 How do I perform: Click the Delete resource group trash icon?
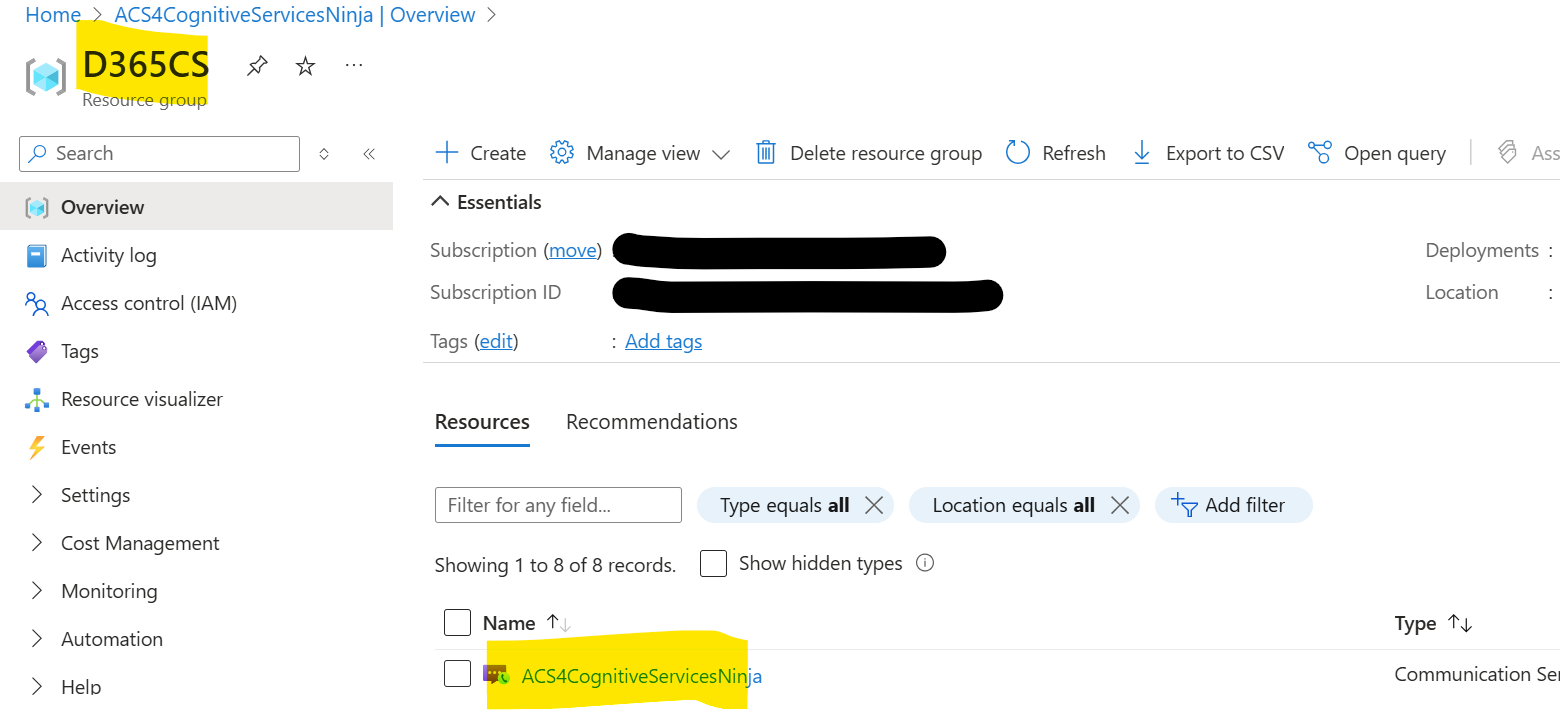pyautogui.click(x=766, y=153)
